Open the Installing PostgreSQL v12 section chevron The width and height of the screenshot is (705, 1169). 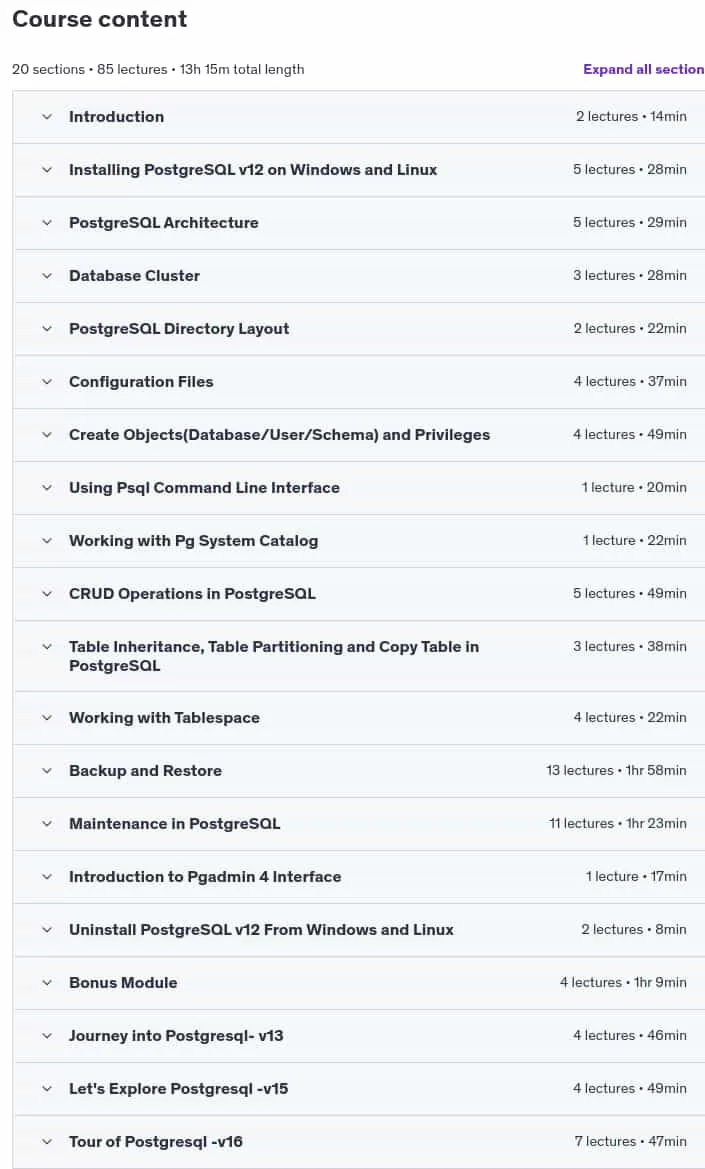tap(47, 170)
